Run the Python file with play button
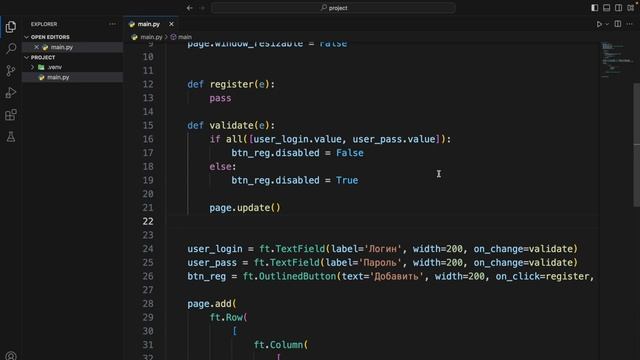The image size is (640, 360). (x=599, y=24)
